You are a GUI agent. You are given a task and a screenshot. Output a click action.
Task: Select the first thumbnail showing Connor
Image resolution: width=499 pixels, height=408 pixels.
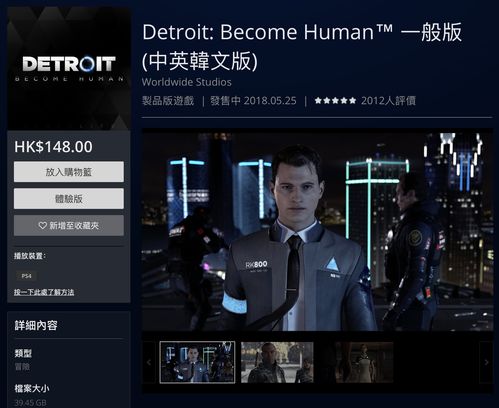[x=197, y=362]
